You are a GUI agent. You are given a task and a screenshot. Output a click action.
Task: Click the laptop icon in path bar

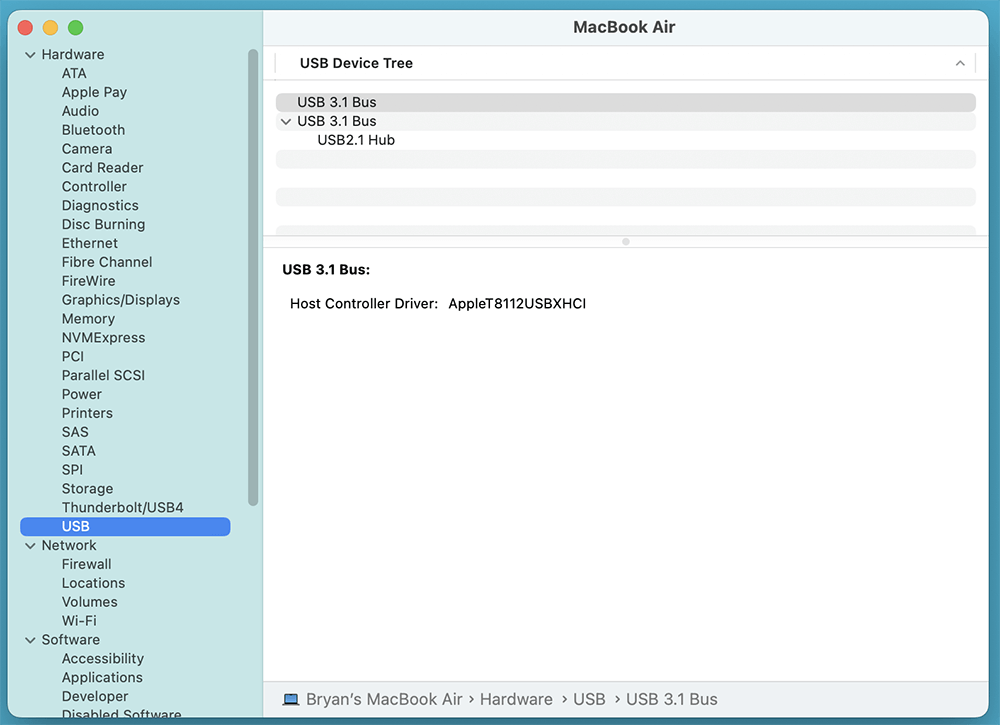click(291, 700)
